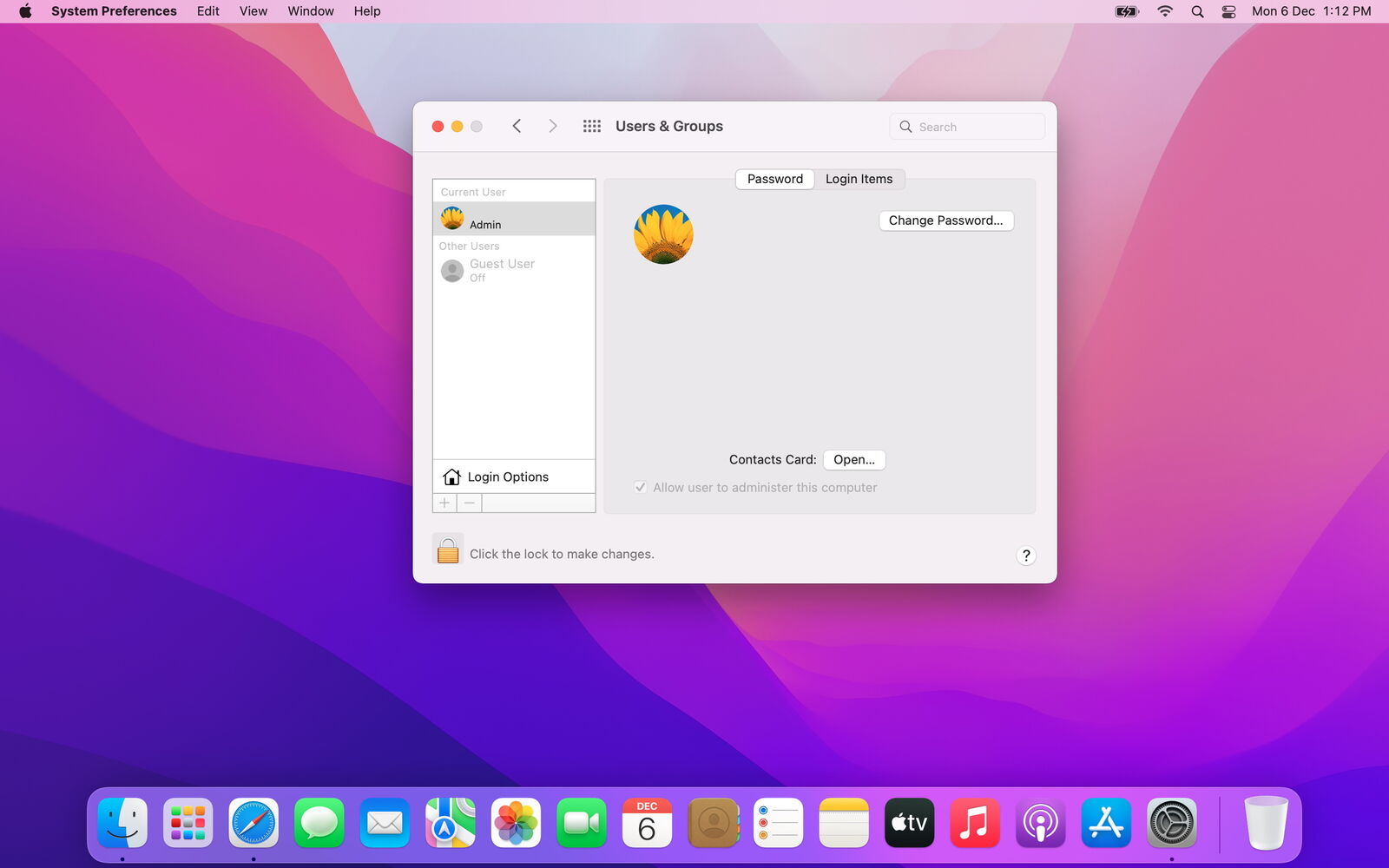
Task: Click the battery status icon
Action: coord(1127,11)
